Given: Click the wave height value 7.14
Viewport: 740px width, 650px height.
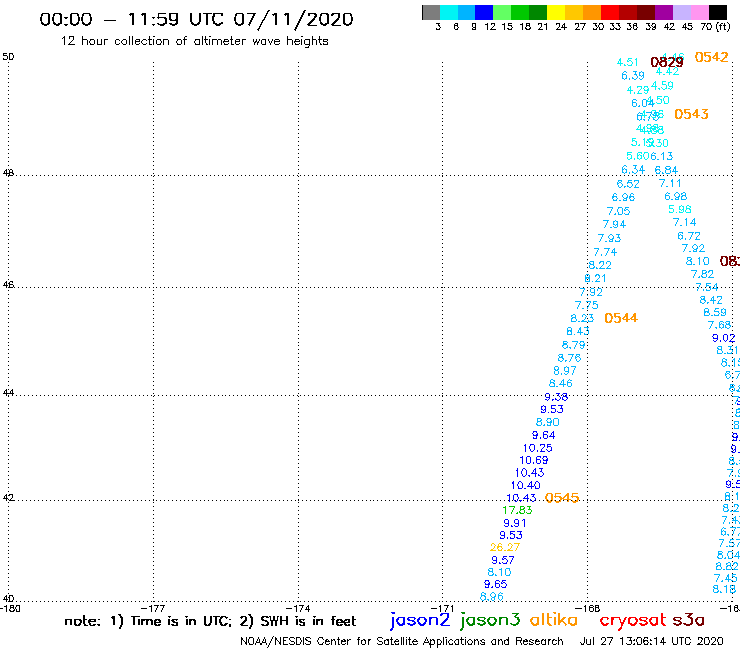Looking at the screenshot, I should point(684,222).
